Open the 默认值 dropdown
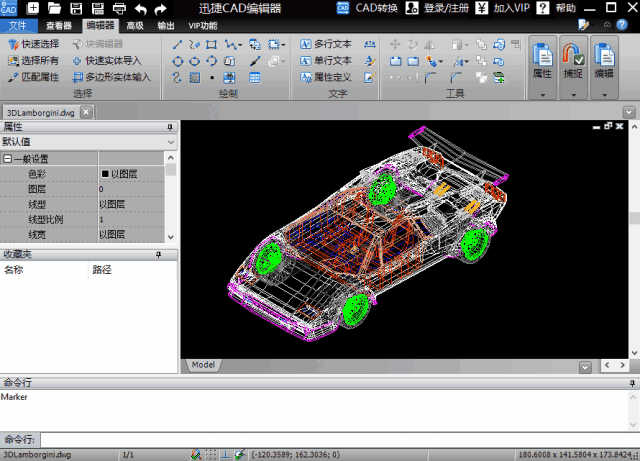 pos(171,142)
